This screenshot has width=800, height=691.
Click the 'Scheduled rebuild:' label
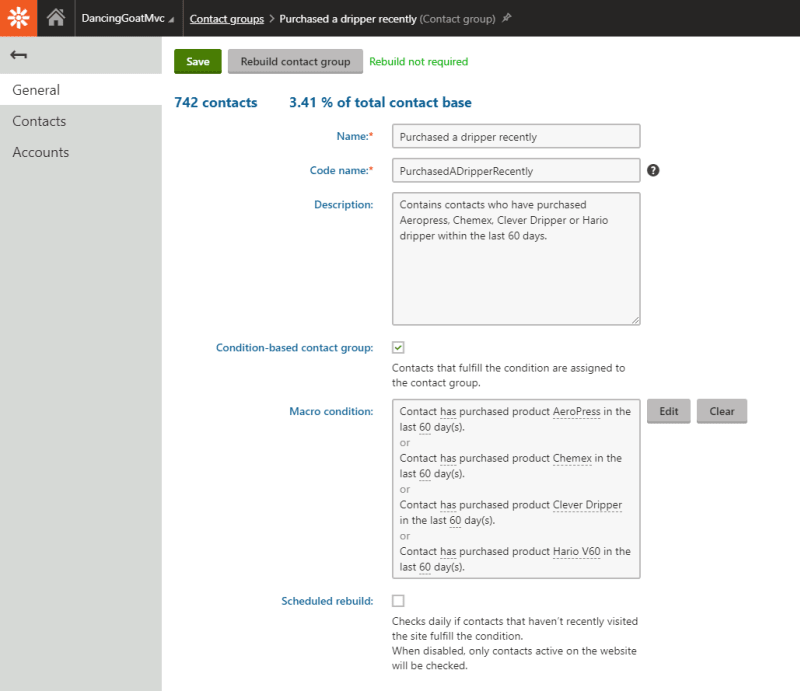click(x=327, y=601)
